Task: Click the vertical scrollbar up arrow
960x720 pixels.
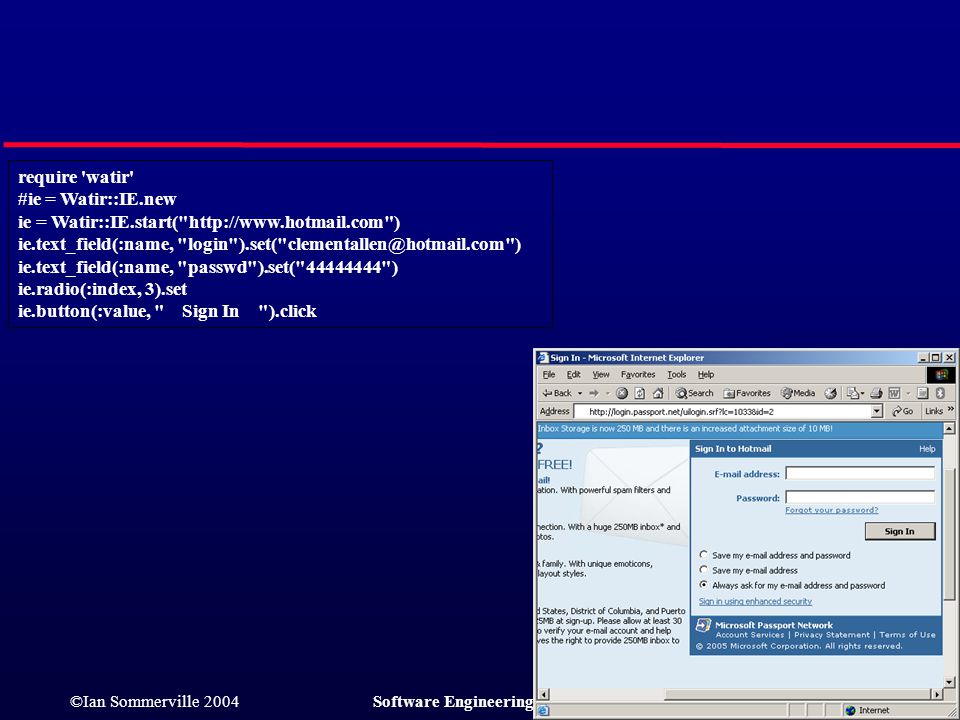Action: point(949,429)
